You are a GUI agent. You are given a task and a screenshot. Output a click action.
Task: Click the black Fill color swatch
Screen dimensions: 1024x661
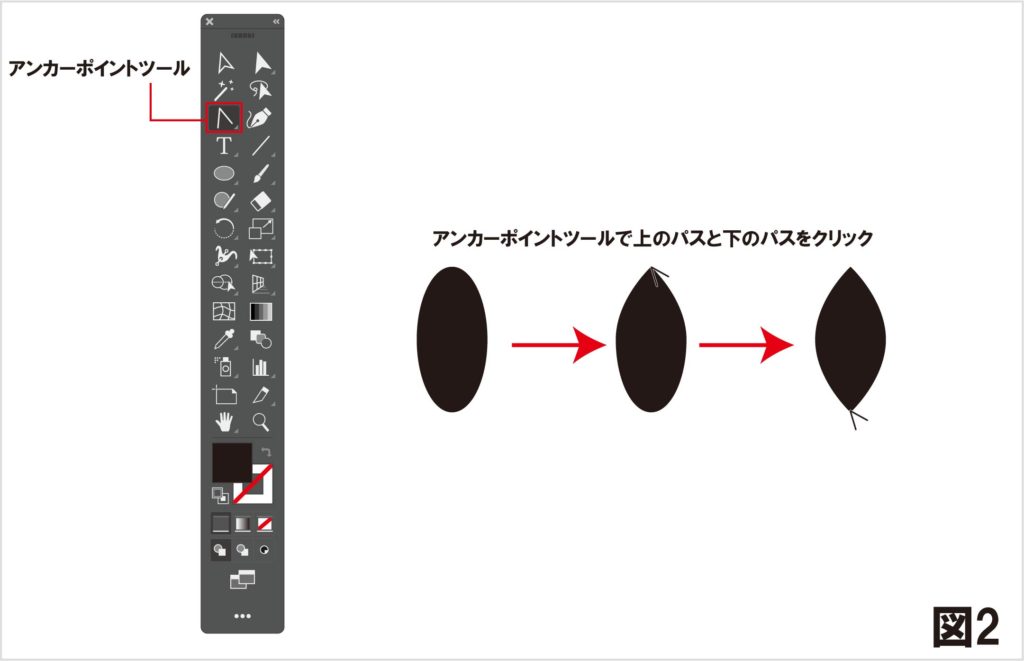point(230,463)
